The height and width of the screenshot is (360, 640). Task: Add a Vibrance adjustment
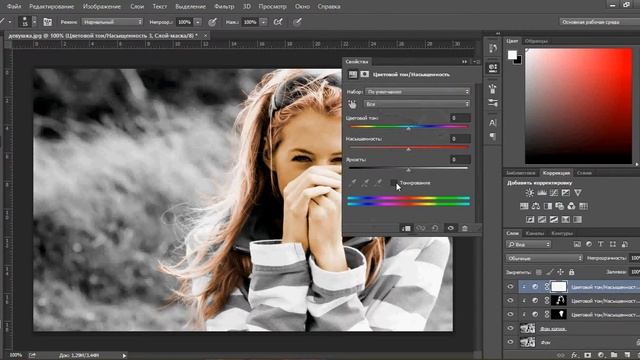pos(578,193)
